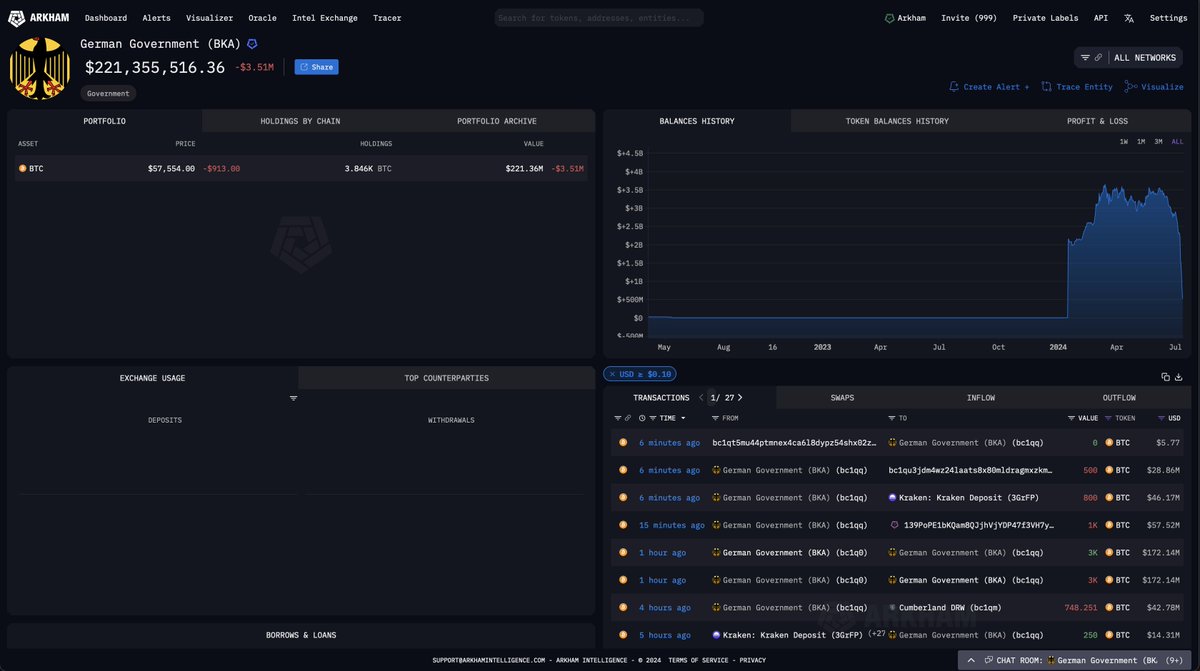Select the 3M chart range
This screenshot has width=1200, height=671.
pos(1158,142)
